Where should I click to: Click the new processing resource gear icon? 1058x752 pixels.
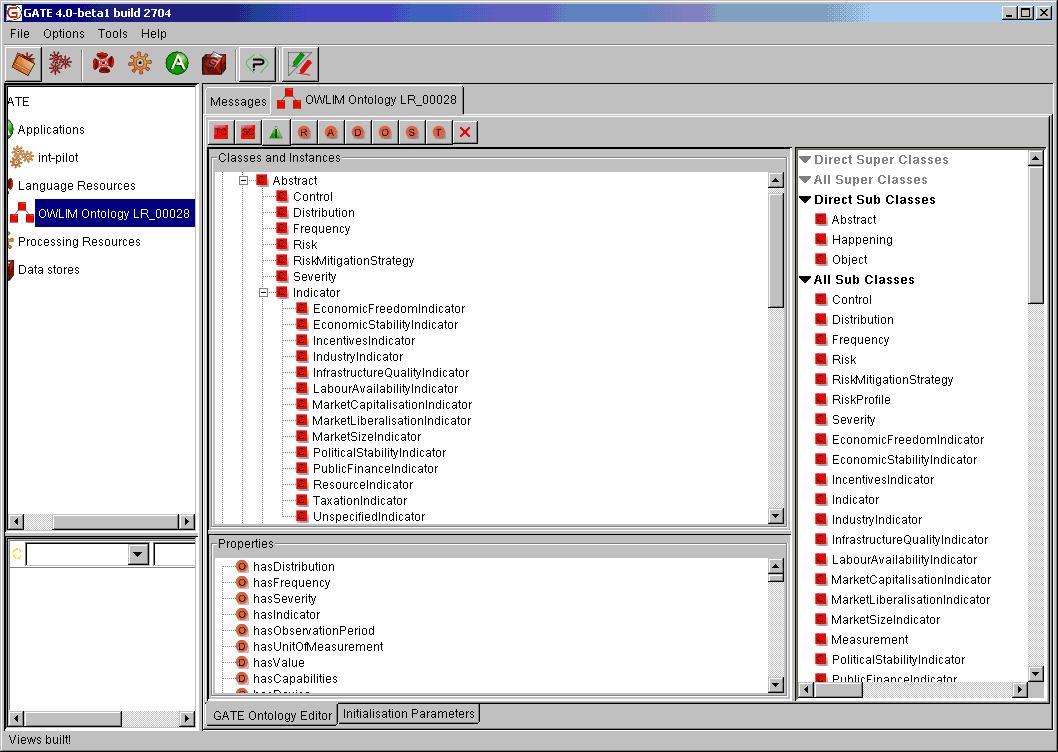pyautogui.click(x=140, y=64)
